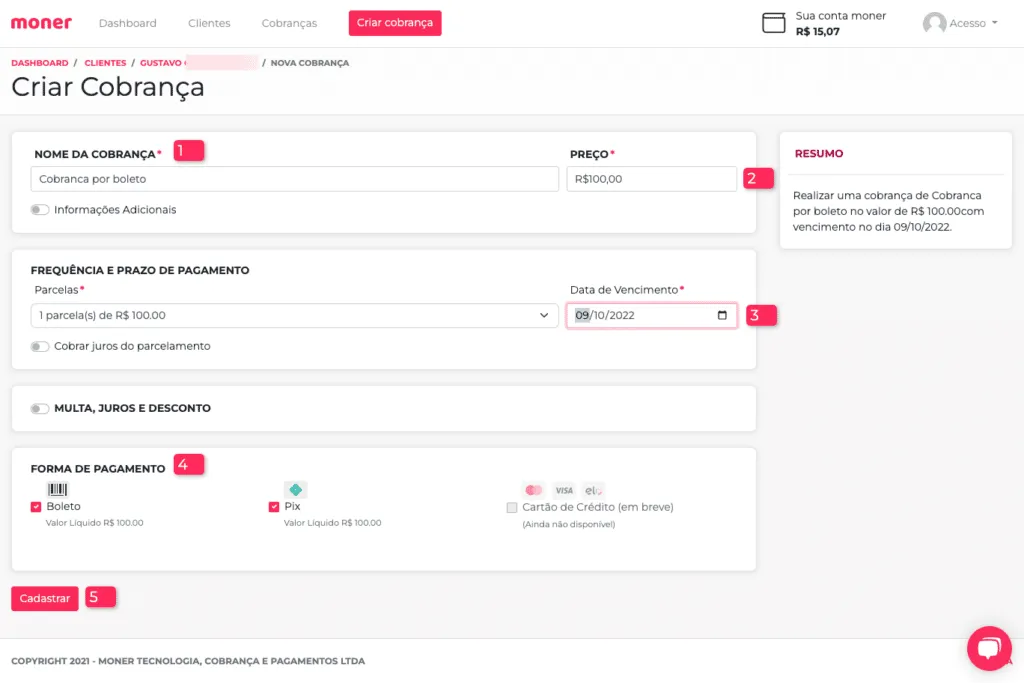This screenshot has width=1024, height=683.
Task: Click the credit card brand logos
Action: [x=564, y=490]
